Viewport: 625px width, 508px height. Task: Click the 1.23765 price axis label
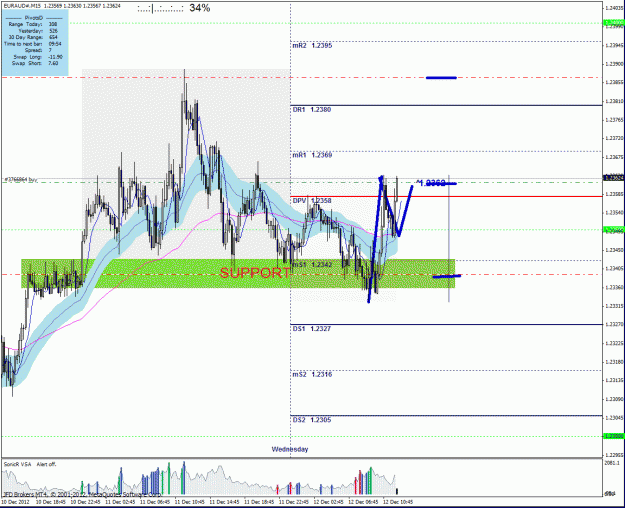coord(614,120)
